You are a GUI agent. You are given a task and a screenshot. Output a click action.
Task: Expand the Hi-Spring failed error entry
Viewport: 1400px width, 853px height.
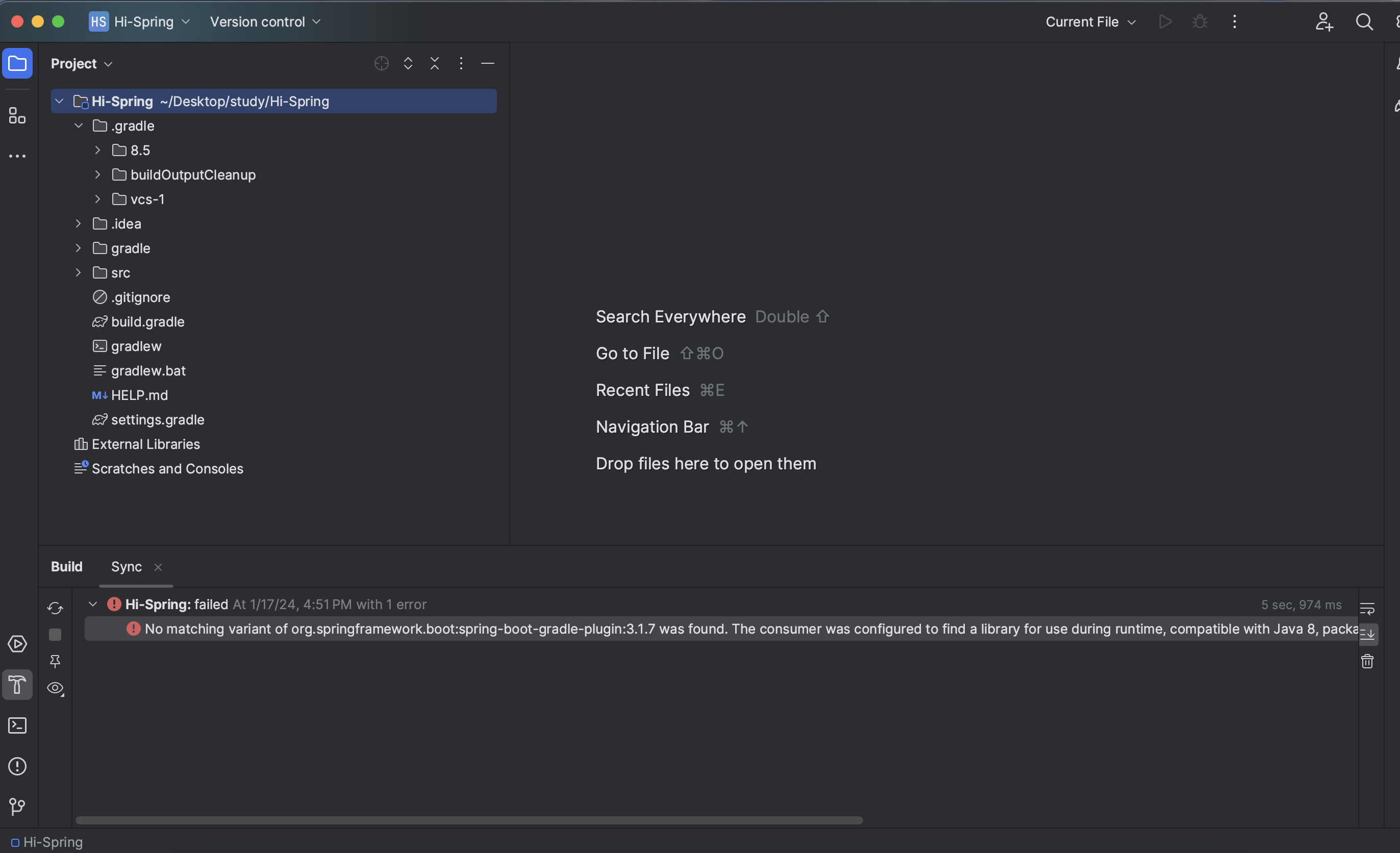coord(92,604)
